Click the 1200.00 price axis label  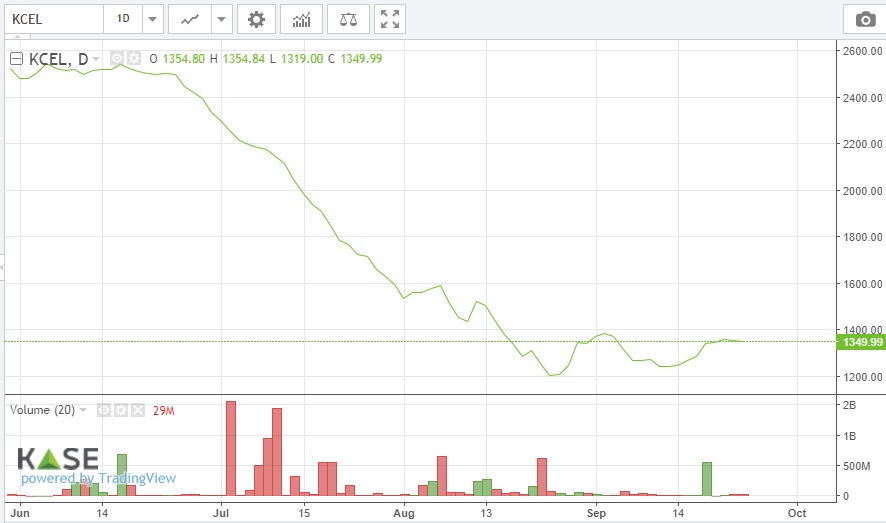(x=862, y=377)
